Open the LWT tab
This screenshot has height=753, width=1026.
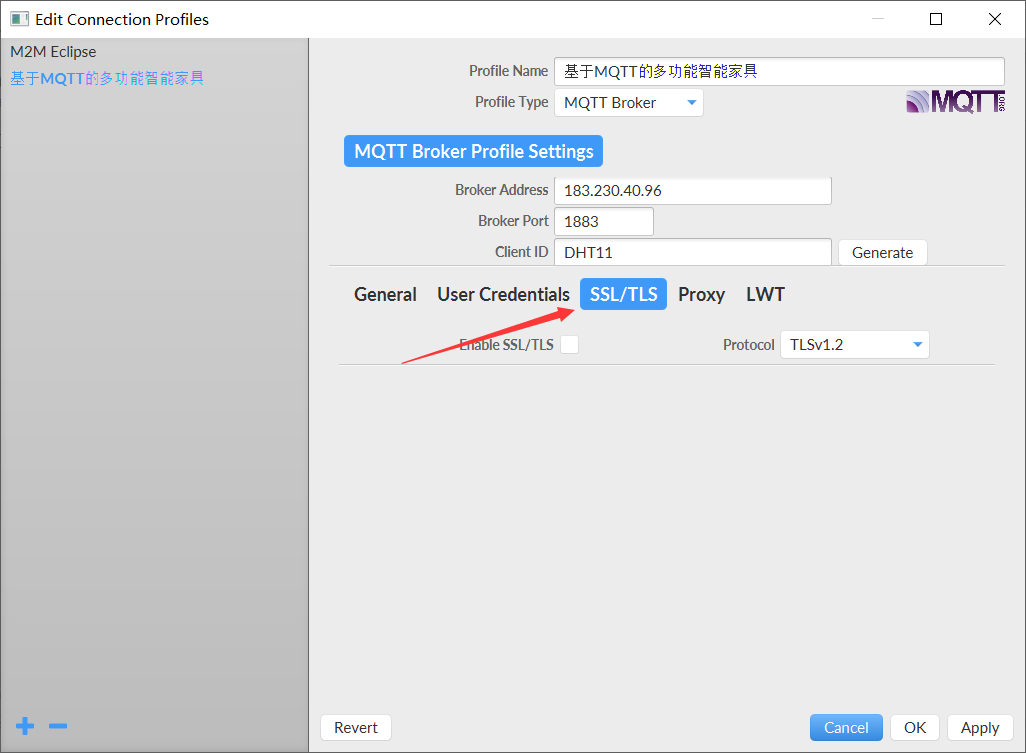click(x=765, y=294)
